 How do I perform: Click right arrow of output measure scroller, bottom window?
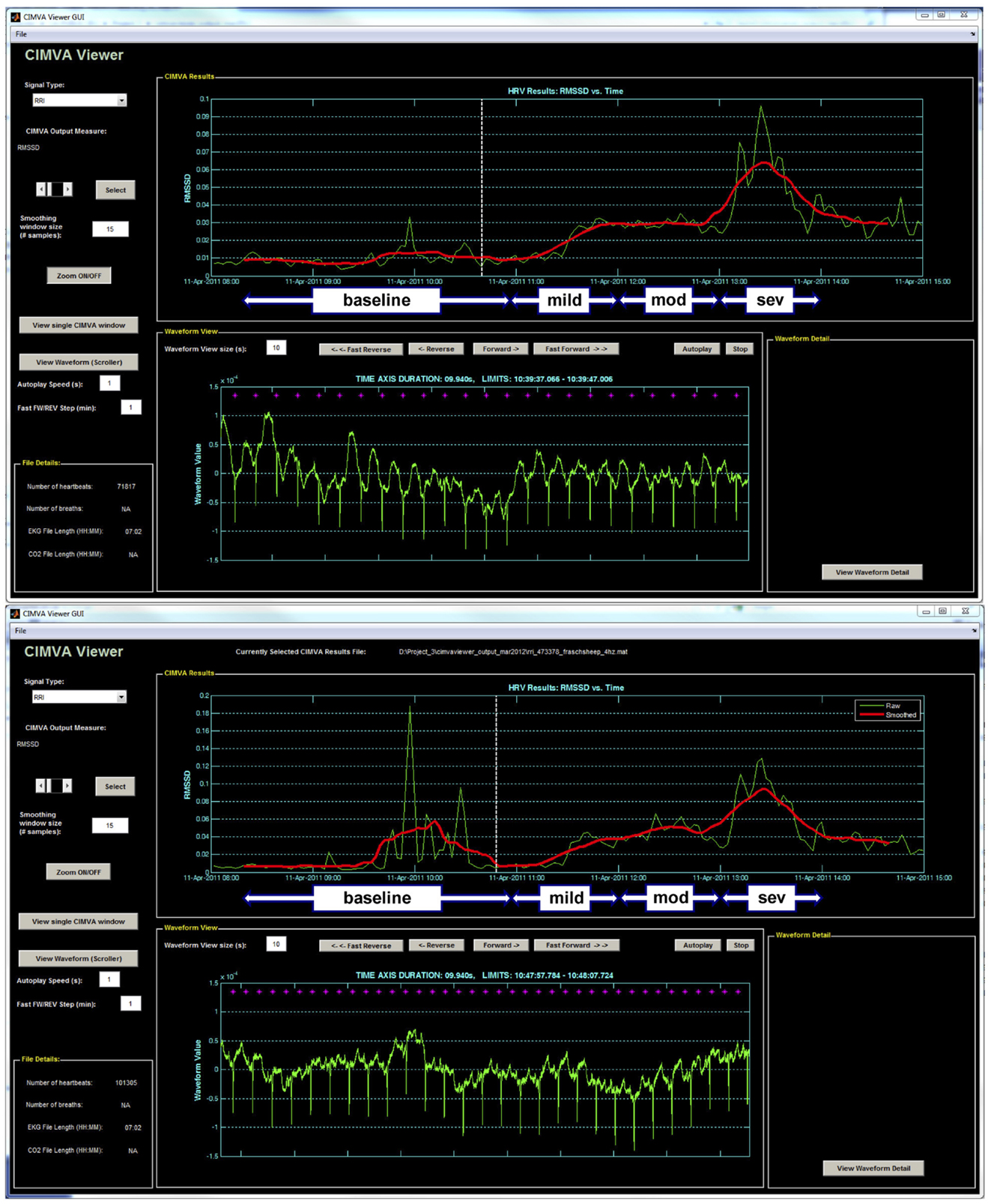click(x=67, y=786)
